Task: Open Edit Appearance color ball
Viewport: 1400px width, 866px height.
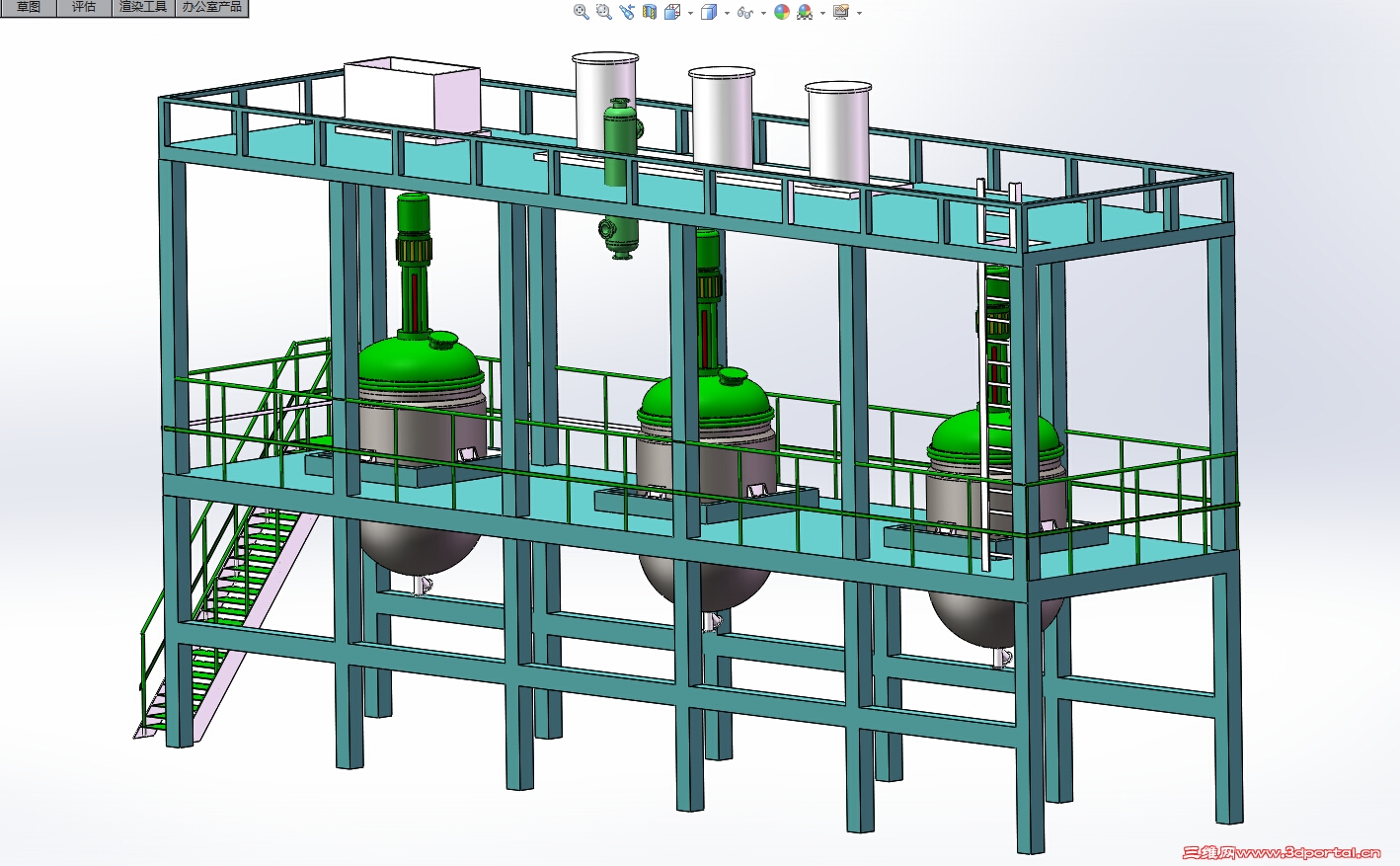Action: point(782,12)
